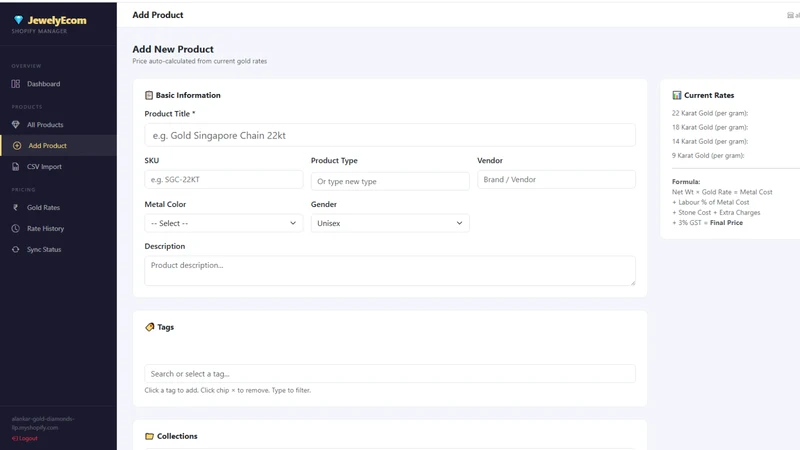
Task: Click the Vendor input field
Action: (556, 180)
